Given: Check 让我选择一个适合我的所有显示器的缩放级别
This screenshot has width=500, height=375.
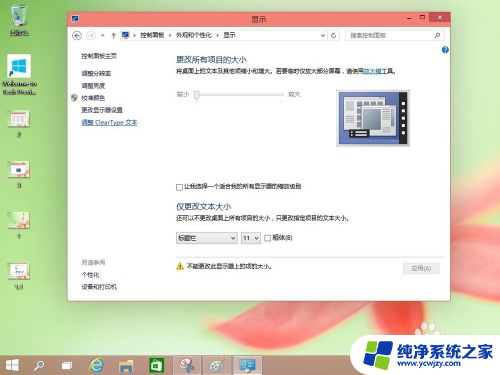Looking at the screenshot, I should pos(179,187).
